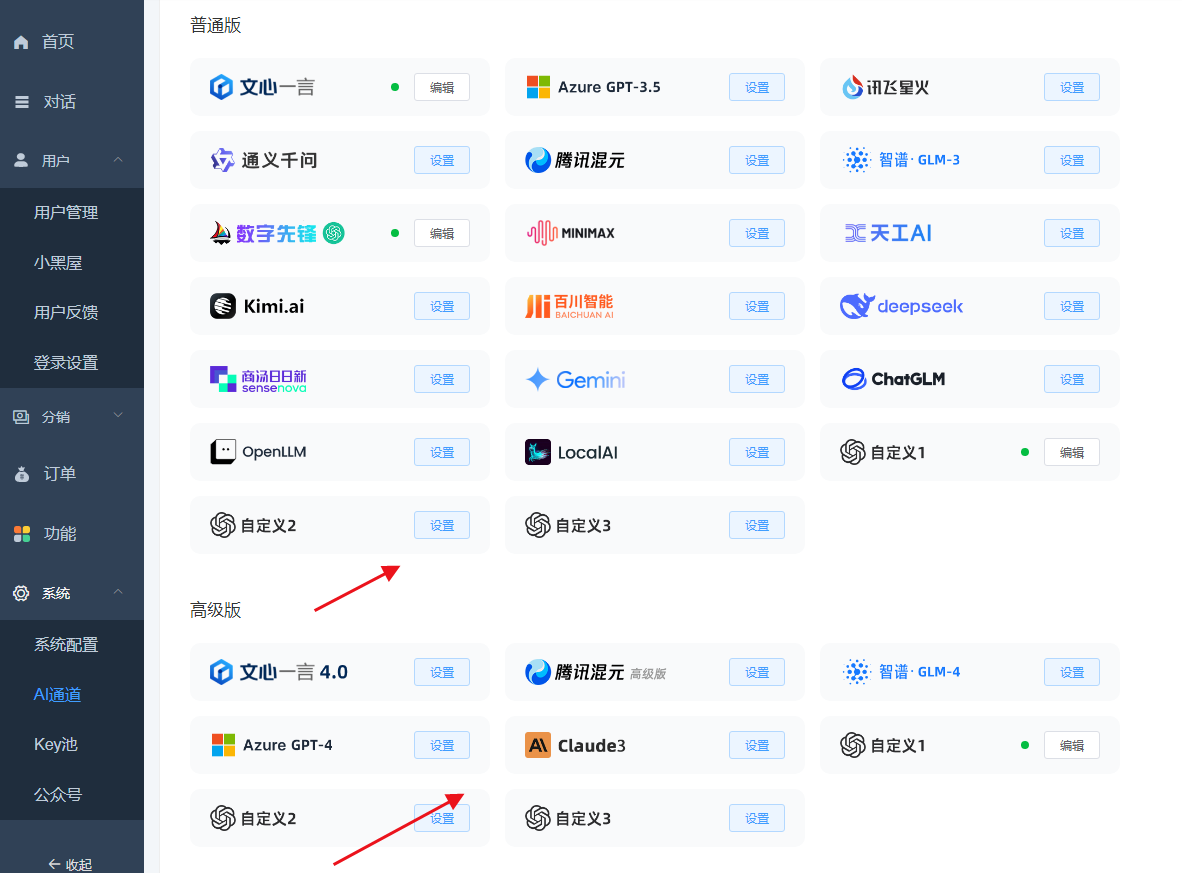Click 编辑 for 自定义1 in 普通版
This screenshot has height=873, width=1182.
tap(1072, 452)
